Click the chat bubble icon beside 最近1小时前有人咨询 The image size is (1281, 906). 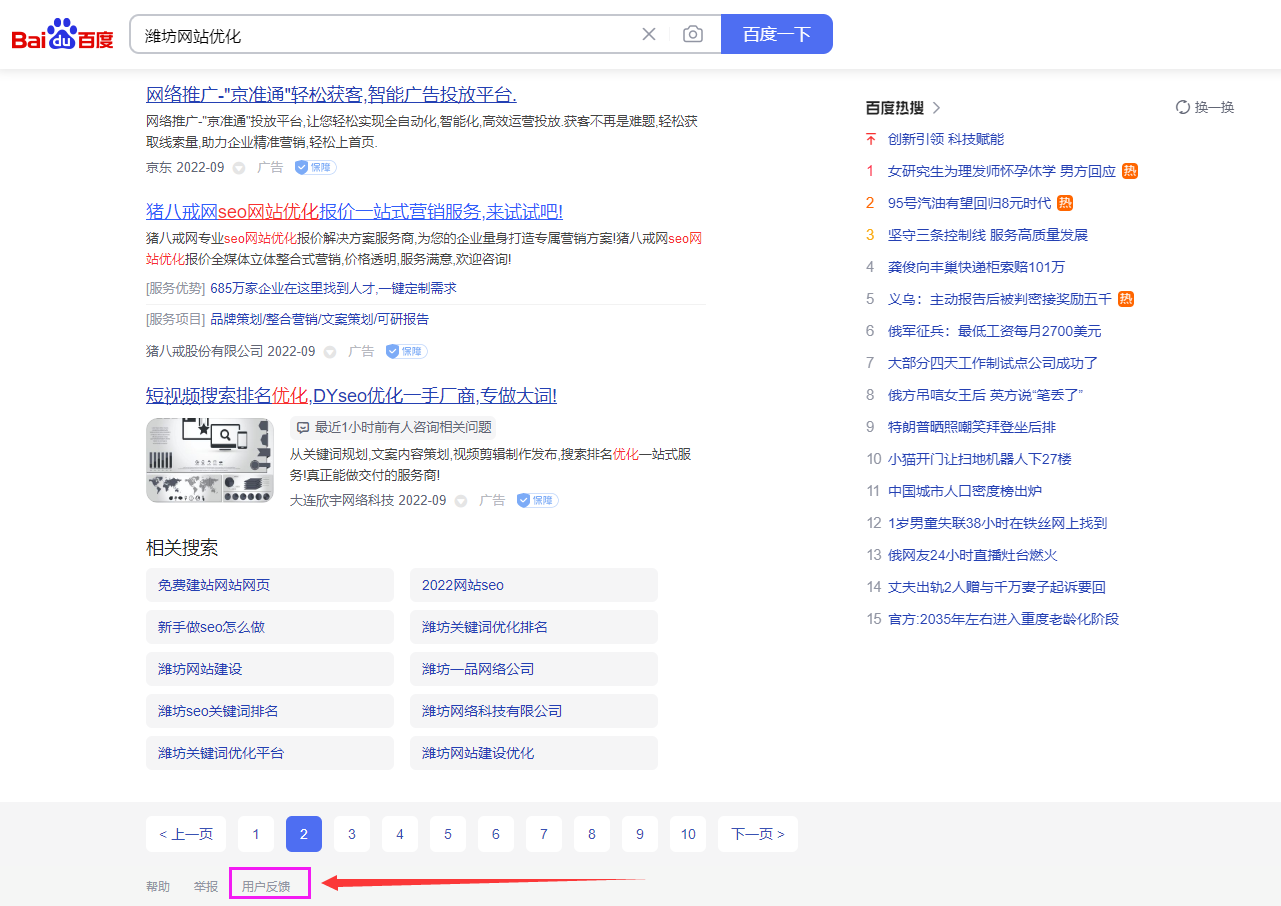[303, 428]
